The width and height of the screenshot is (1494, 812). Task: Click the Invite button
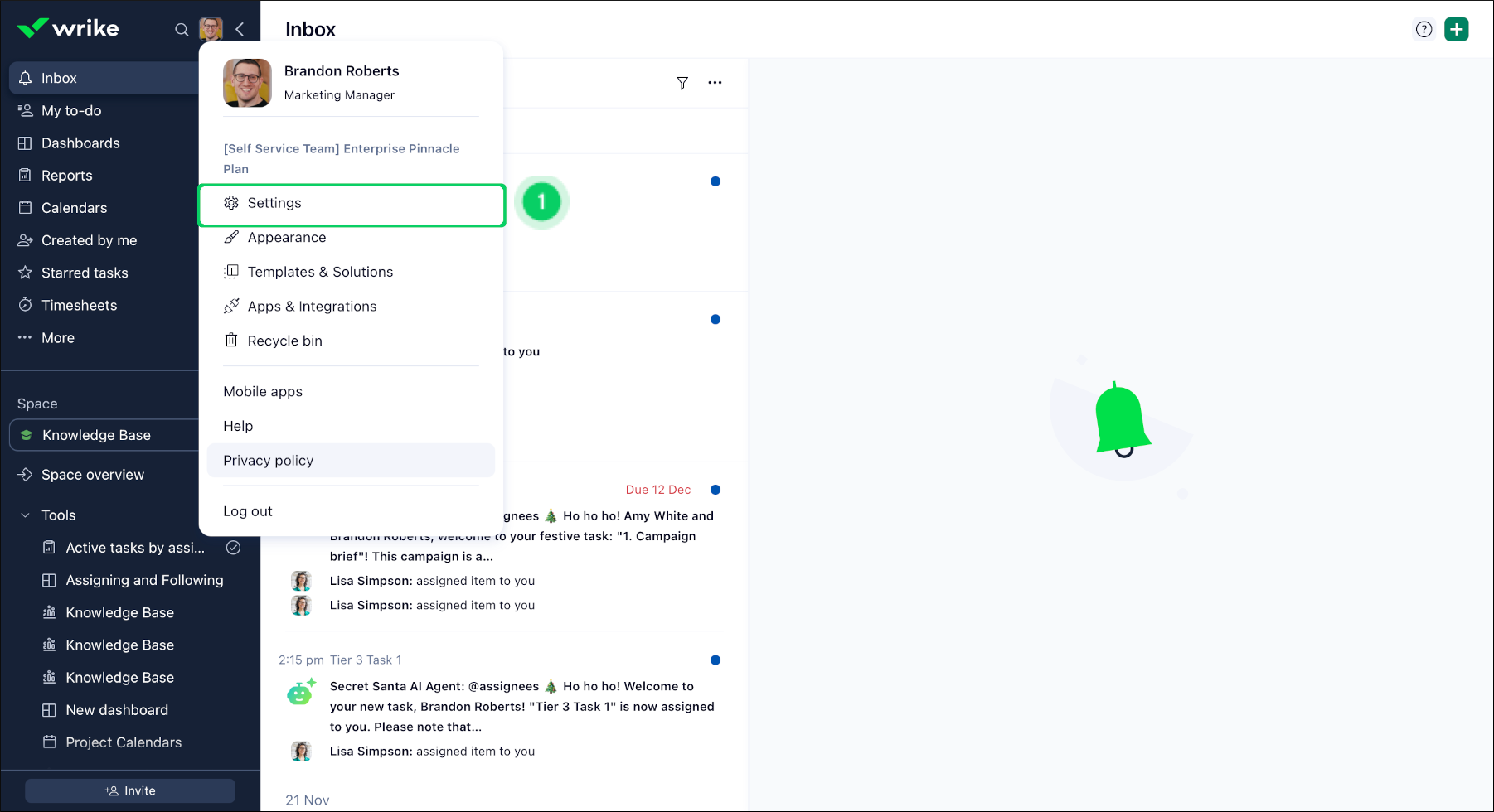click(130, 790)
